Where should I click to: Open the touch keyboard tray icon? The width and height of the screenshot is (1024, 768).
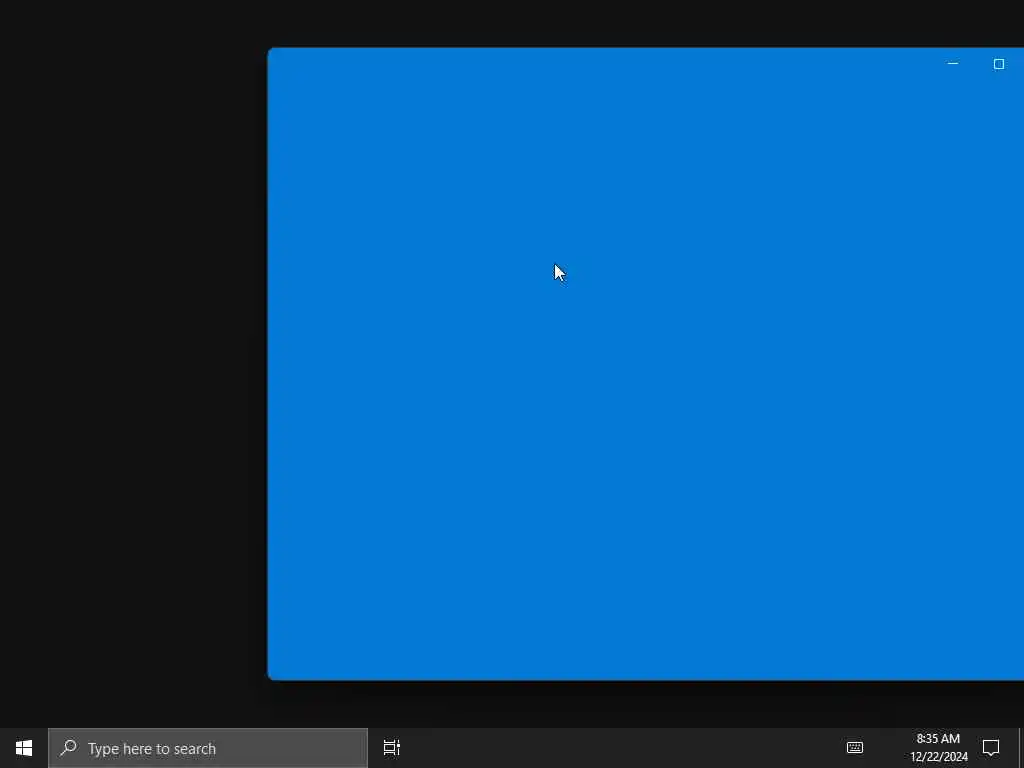(x=855, y=748)
